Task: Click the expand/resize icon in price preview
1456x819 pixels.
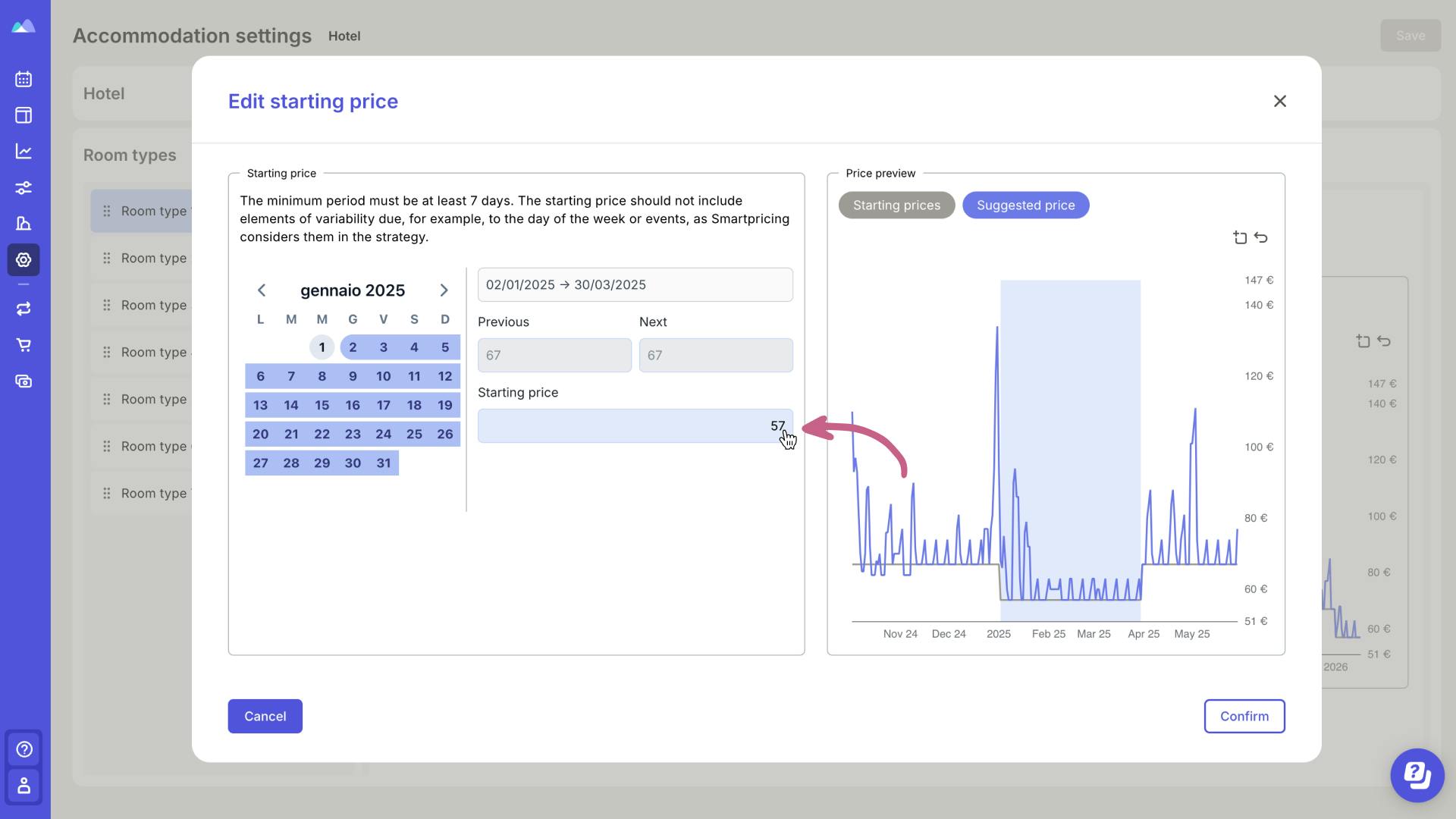Action: point(1241,237)
